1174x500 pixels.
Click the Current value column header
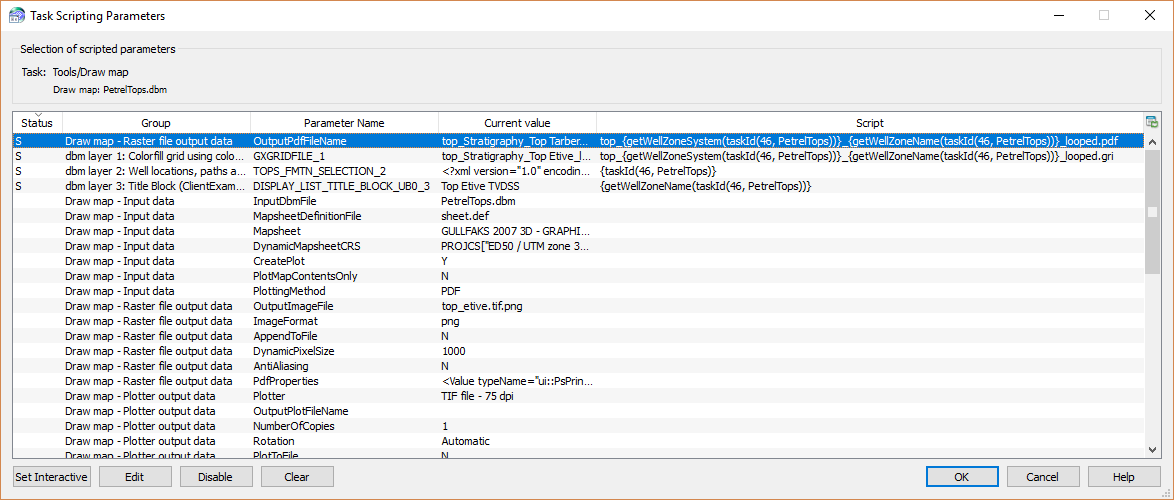coord(516,123)
